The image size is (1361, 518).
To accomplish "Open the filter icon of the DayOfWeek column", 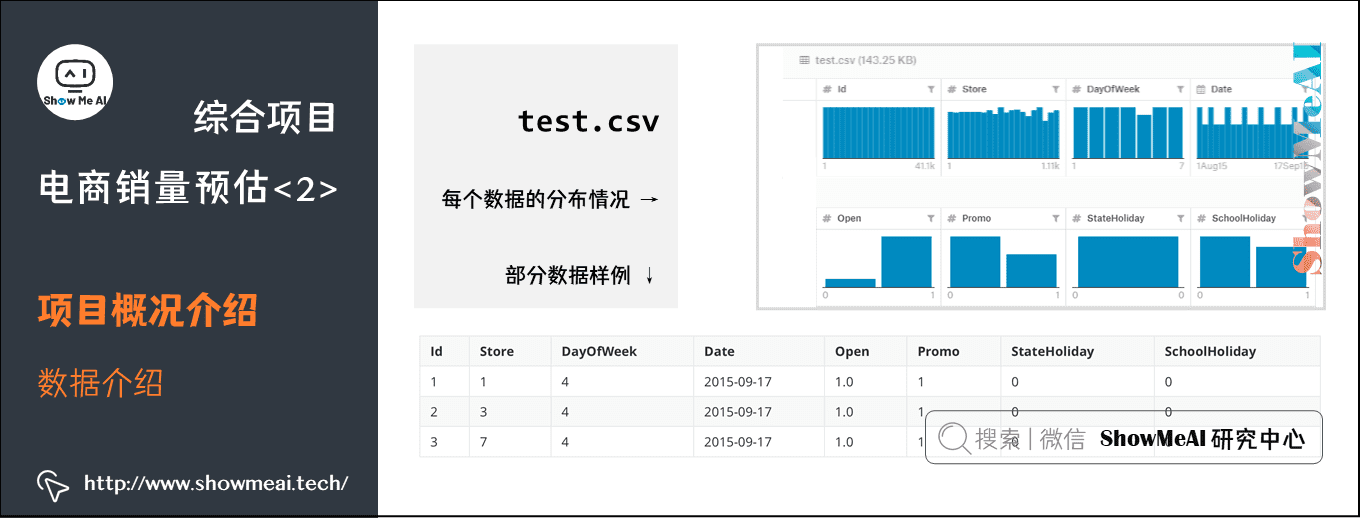I will (x=1180, y=89).
